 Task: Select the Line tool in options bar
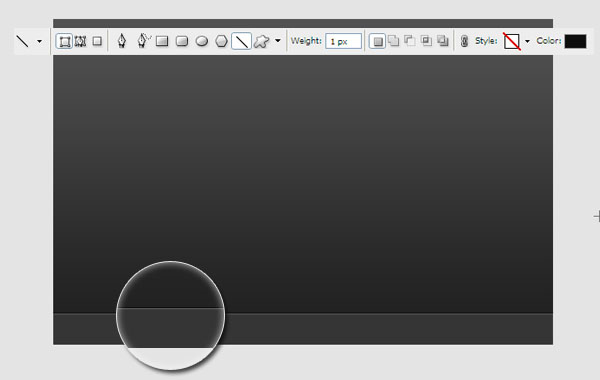click(x=241, y=41)
